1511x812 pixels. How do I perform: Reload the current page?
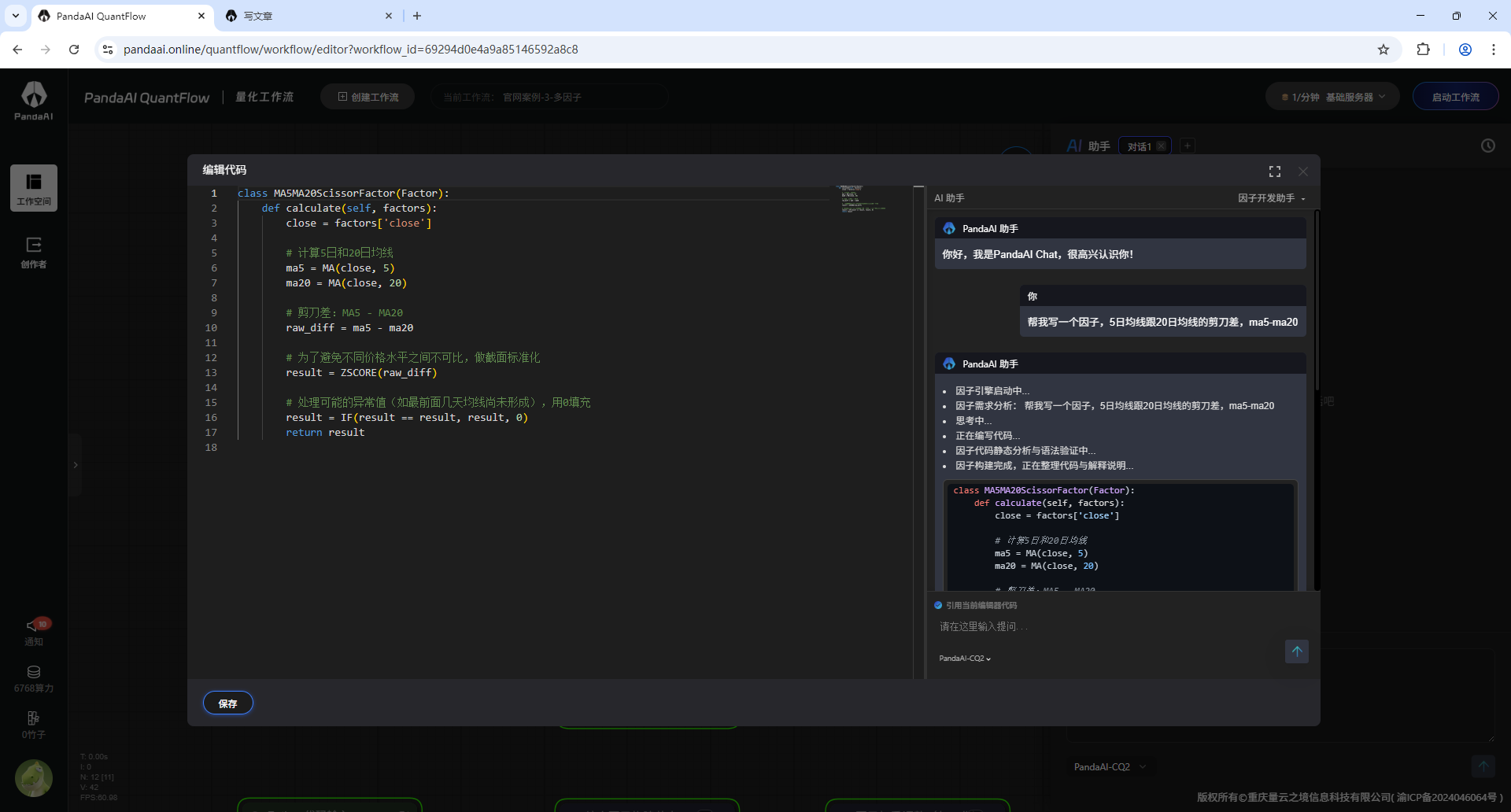pos(74,50)
